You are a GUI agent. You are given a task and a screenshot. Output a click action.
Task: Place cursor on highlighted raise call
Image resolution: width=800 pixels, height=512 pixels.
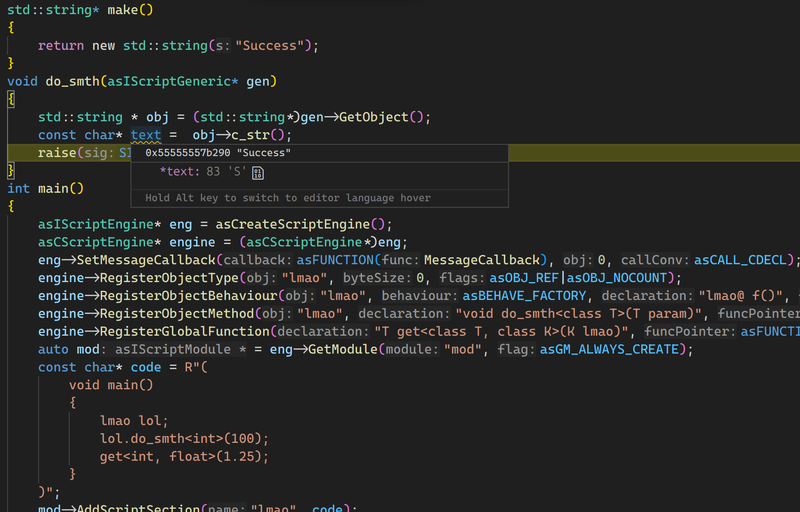point(57,153)
